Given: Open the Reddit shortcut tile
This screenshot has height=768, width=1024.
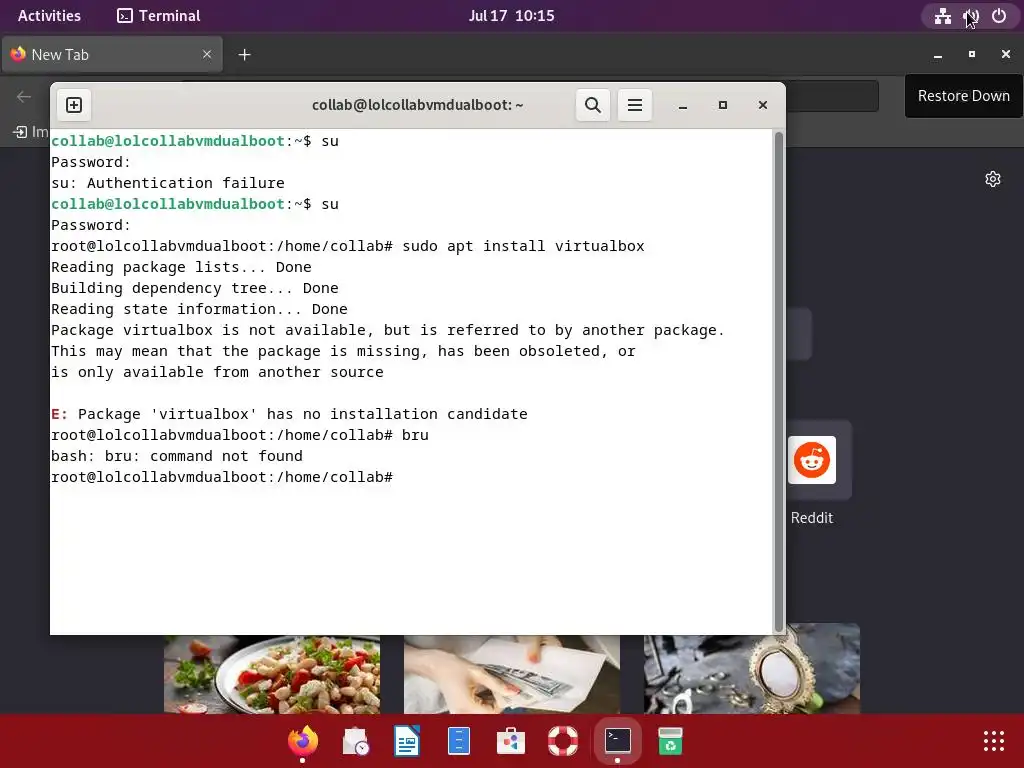Looking at the screenshot, I should [812, 460].
